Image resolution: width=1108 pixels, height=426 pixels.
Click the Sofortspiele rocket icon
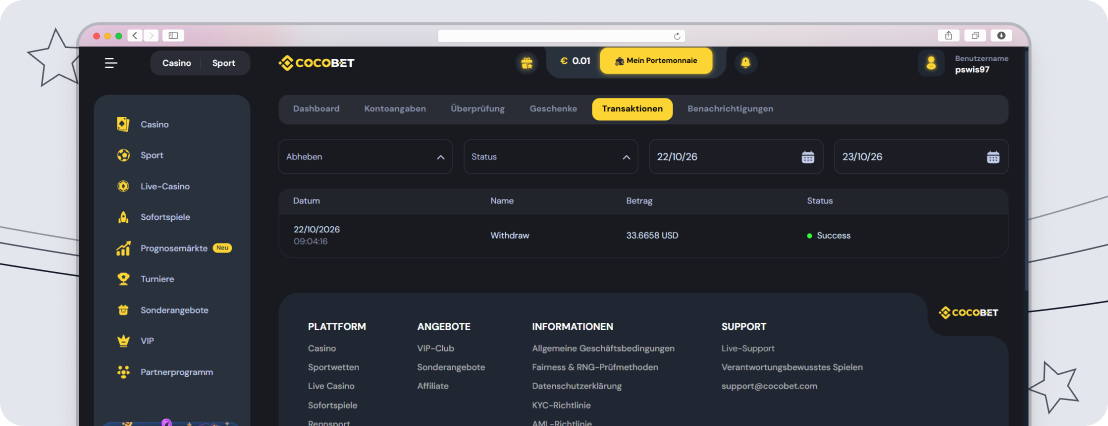[x=123, y=217]
